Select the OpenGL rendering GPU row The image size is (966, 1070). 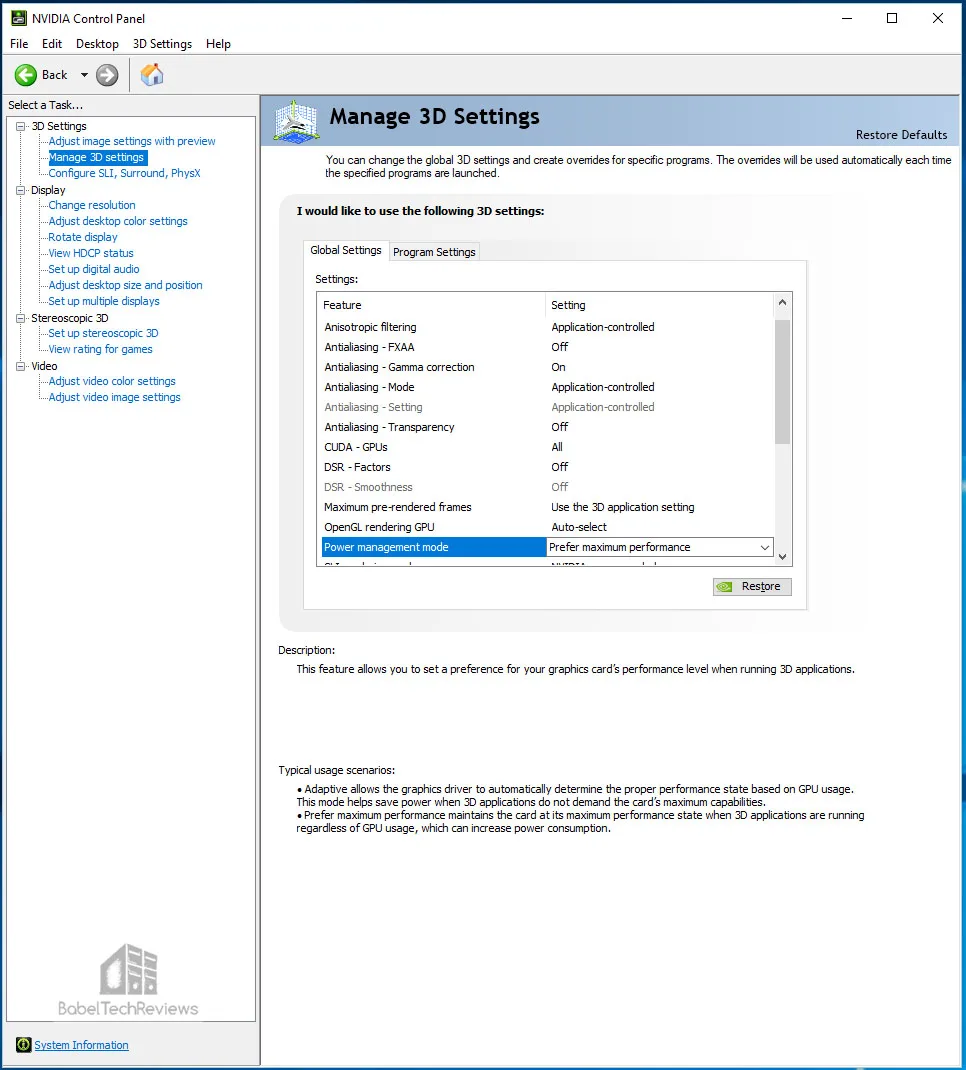[546, 527]
